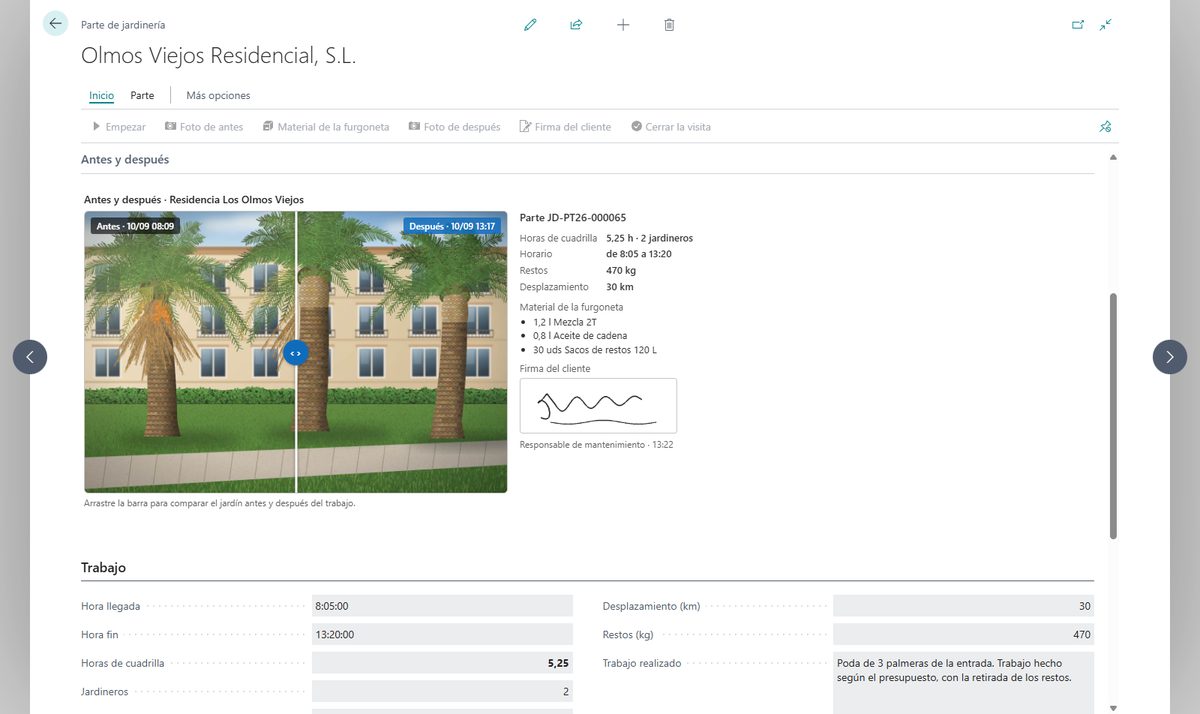Click the Jardineros field
The height and width of the screenshot is (714, 1200).
pyautogui.click(x=442, y=691)
